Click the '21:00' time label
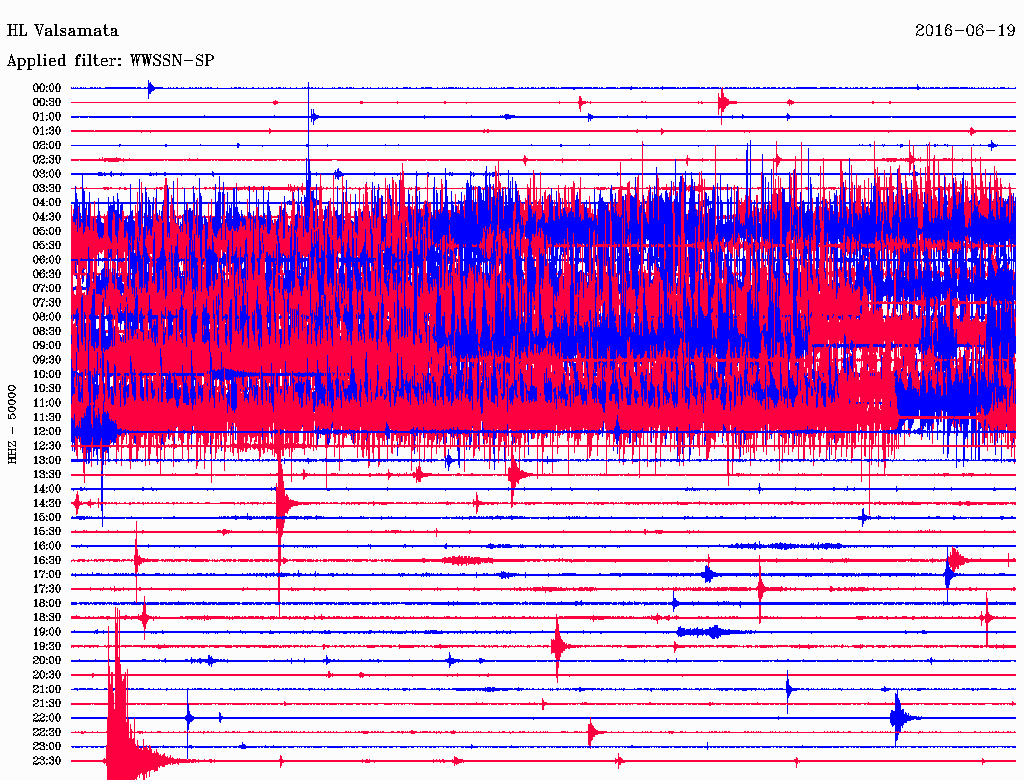Screen dimensions: 1024x780 [47, 689]
